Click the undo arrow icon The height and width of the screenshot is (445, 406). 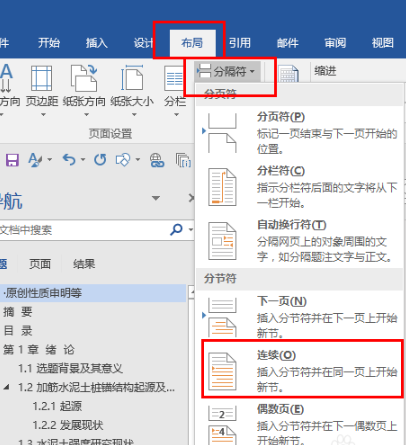69,160
